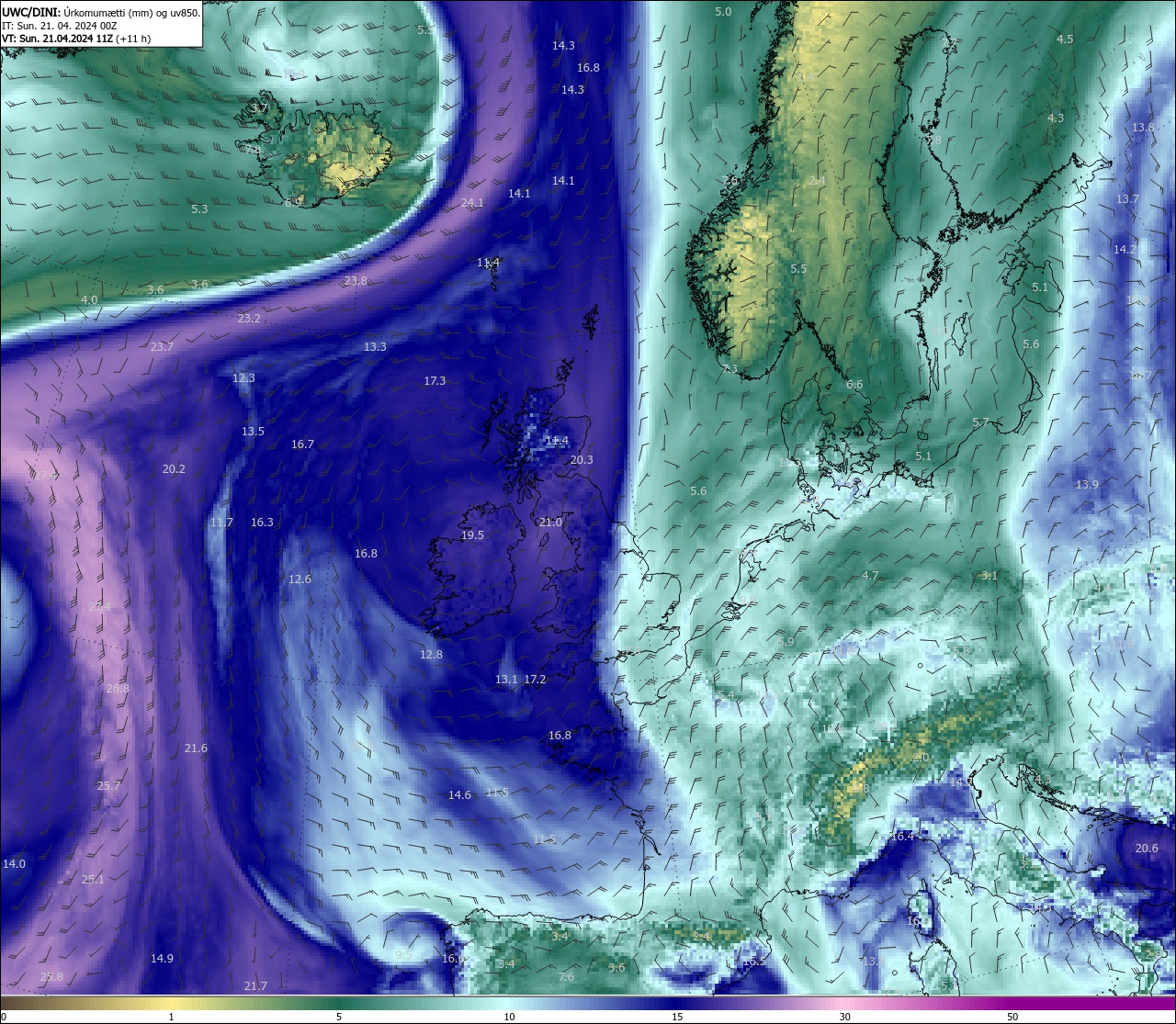Click the '4.5' value at top right
1176x1024 pixels.
1065,39
